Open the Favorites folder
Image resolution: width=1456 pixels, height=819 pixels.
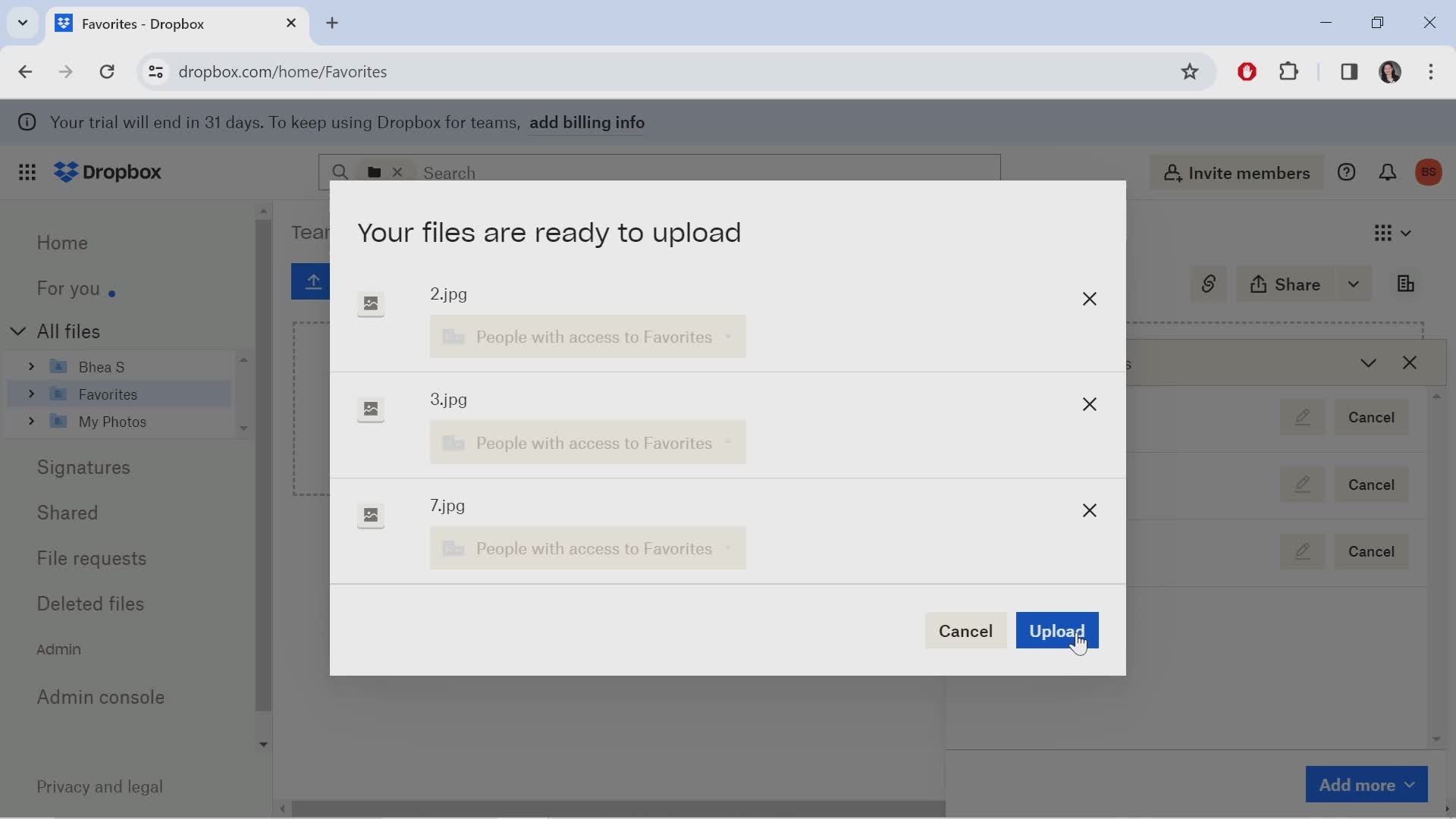(x=108, y=393)
